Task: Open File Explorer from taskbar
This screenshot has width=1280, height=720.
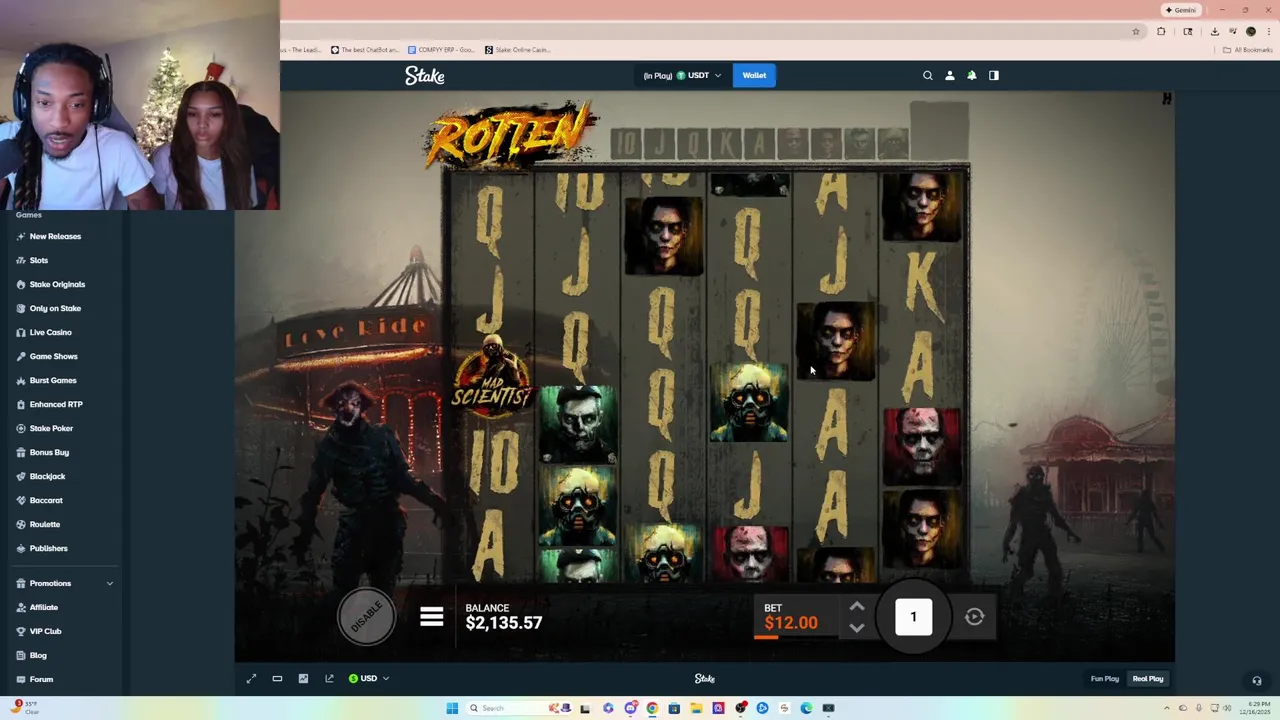Action: tap(696, 708)
